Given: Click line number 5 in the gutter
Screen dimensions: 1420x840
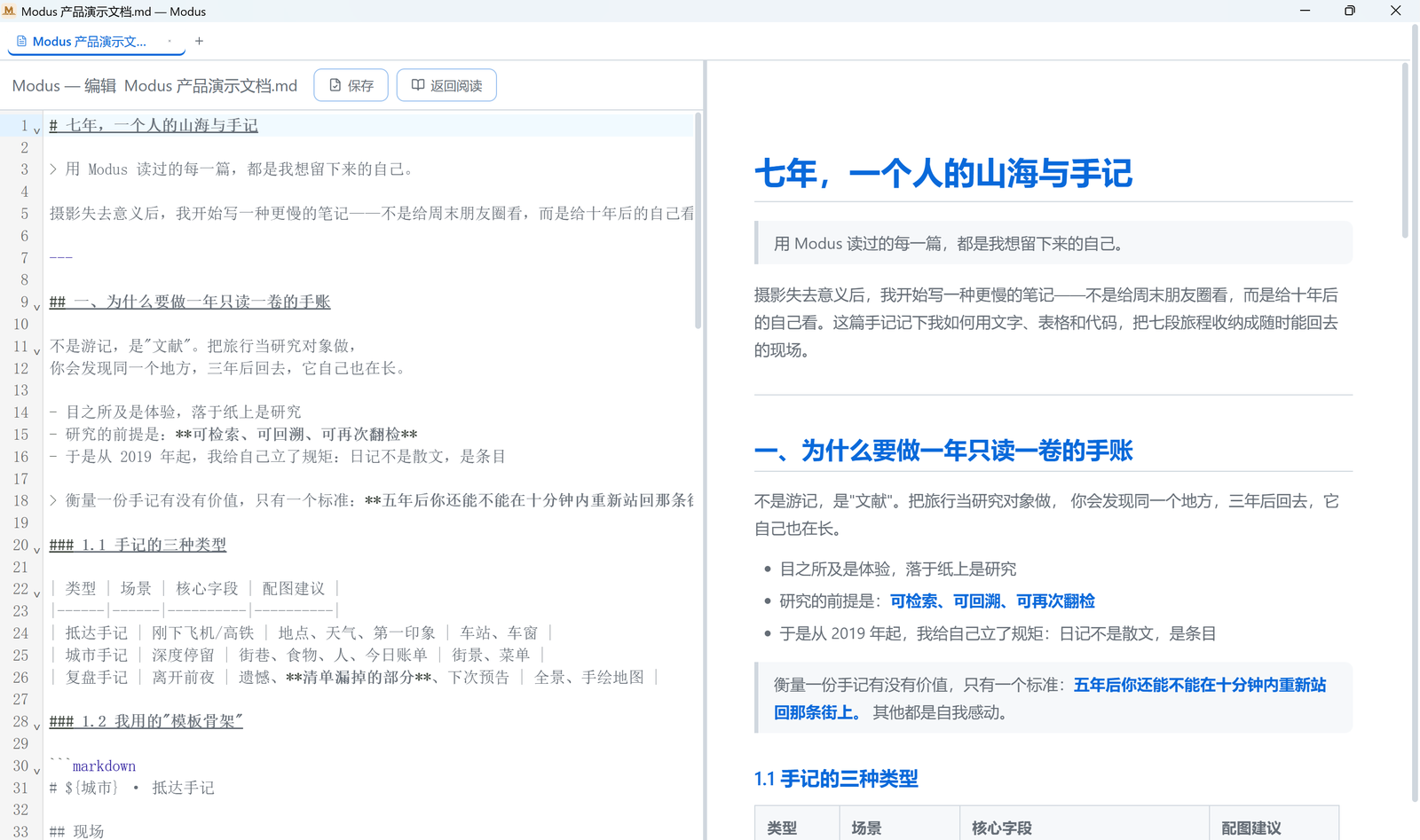Looking at the screenshot, I should [24, 213].
